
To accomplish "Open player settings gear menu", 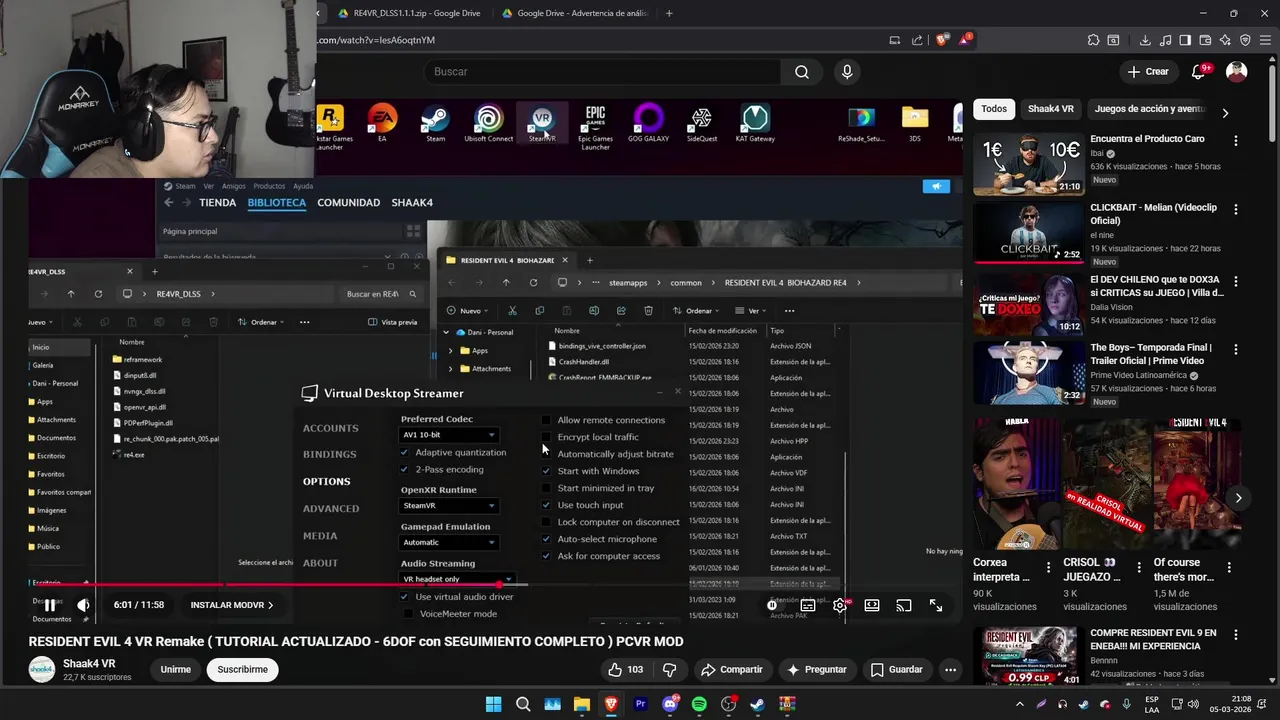I will pos(840,605).
